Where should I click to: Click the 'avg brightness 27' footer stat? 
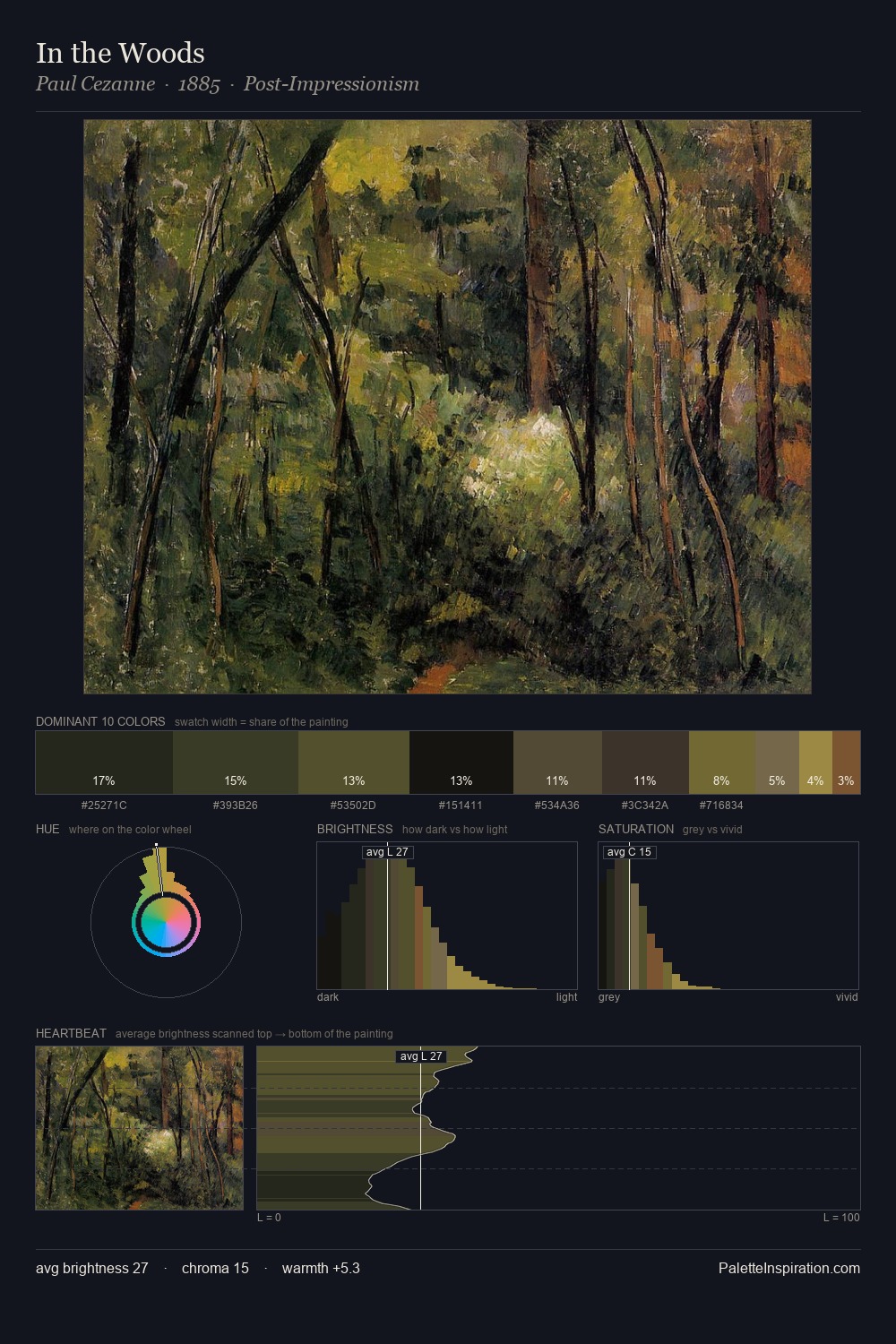tap(92, 1268)
